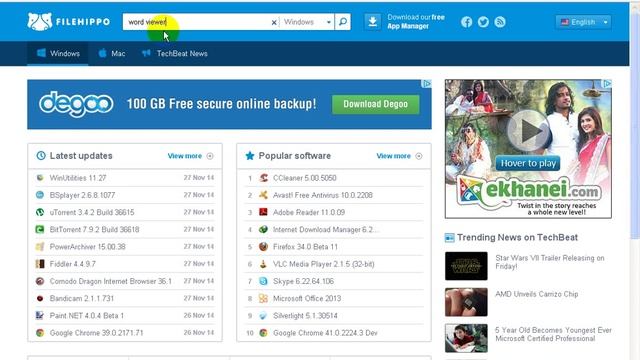Click the Download our free App Manager text
Viewport: 640px width, 360px height.
[x=416, y=22]
